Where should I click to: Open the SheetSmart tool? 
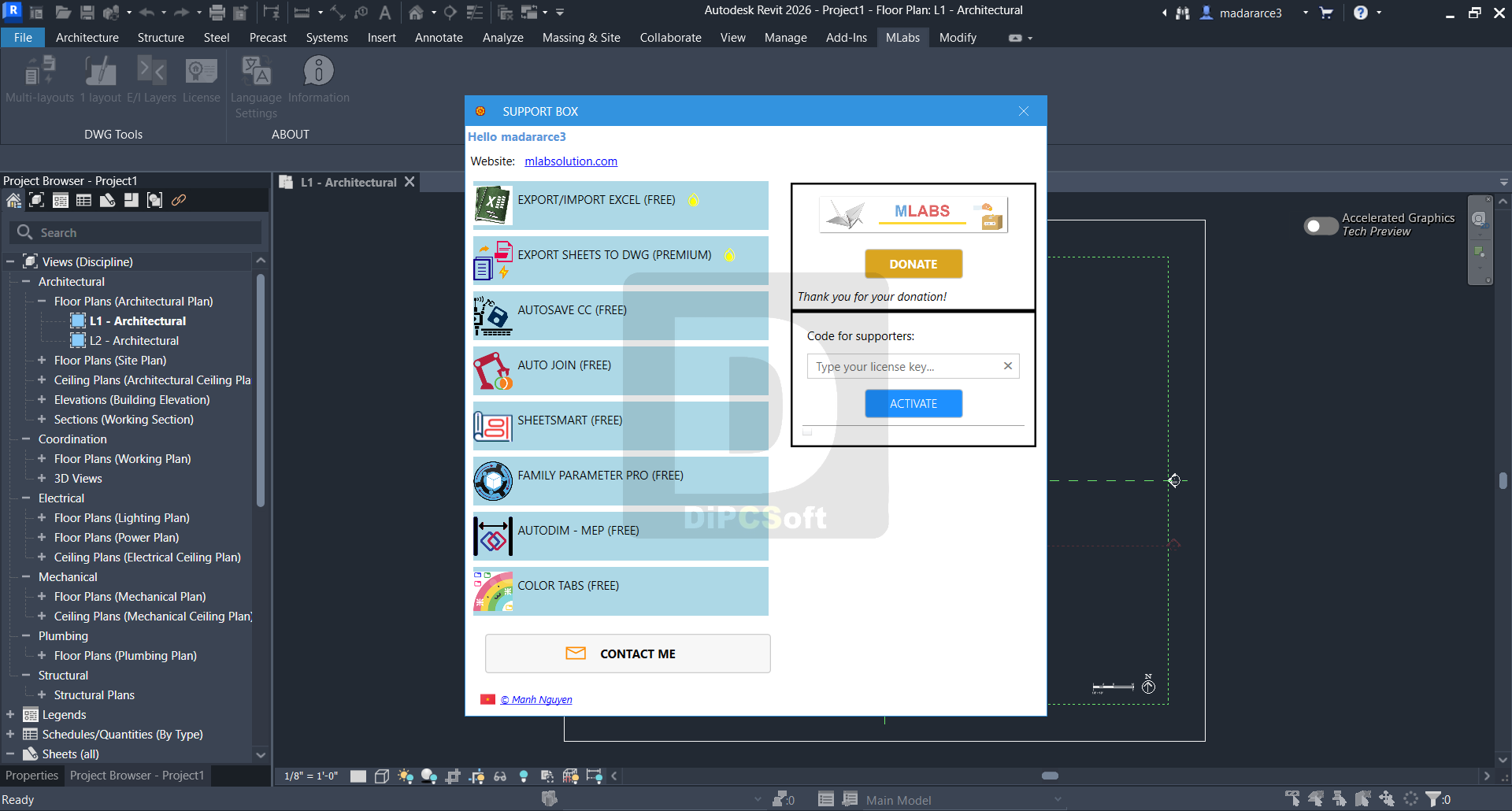click(x=621, y=426)
